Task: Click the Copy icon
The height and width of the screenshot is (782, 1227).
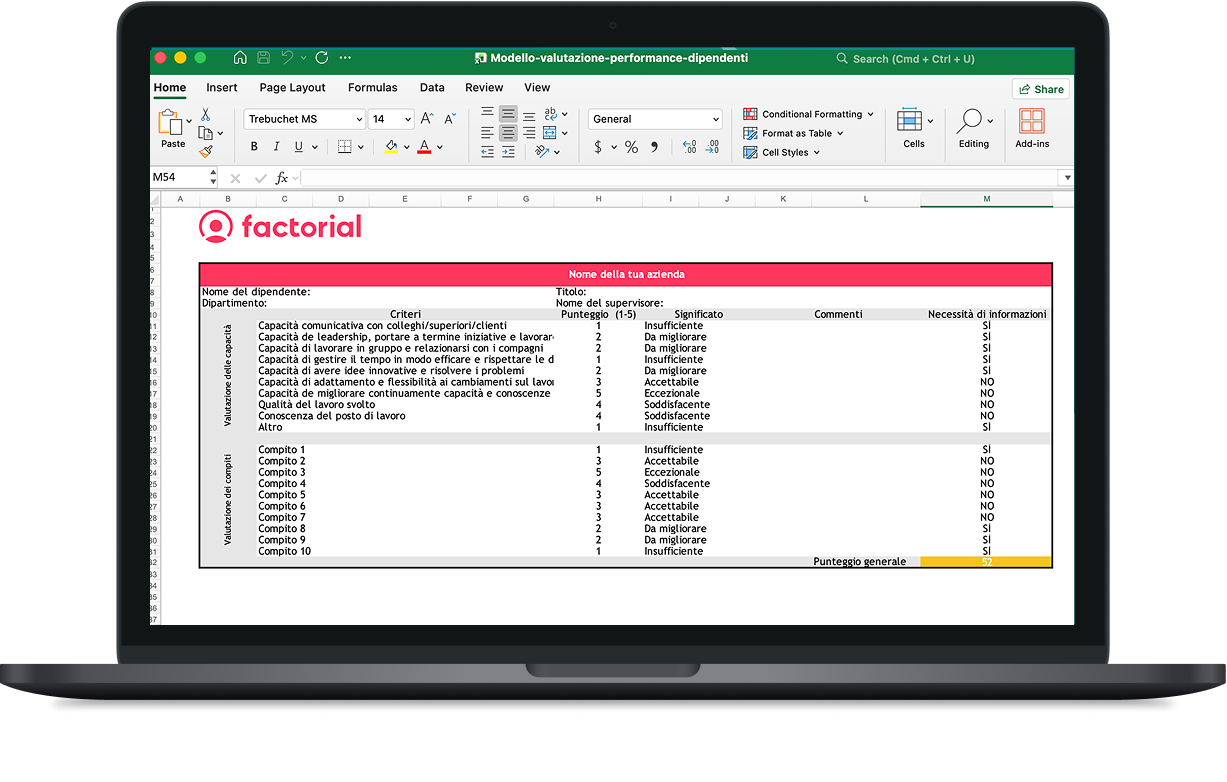Action: (x=203, y=134)
